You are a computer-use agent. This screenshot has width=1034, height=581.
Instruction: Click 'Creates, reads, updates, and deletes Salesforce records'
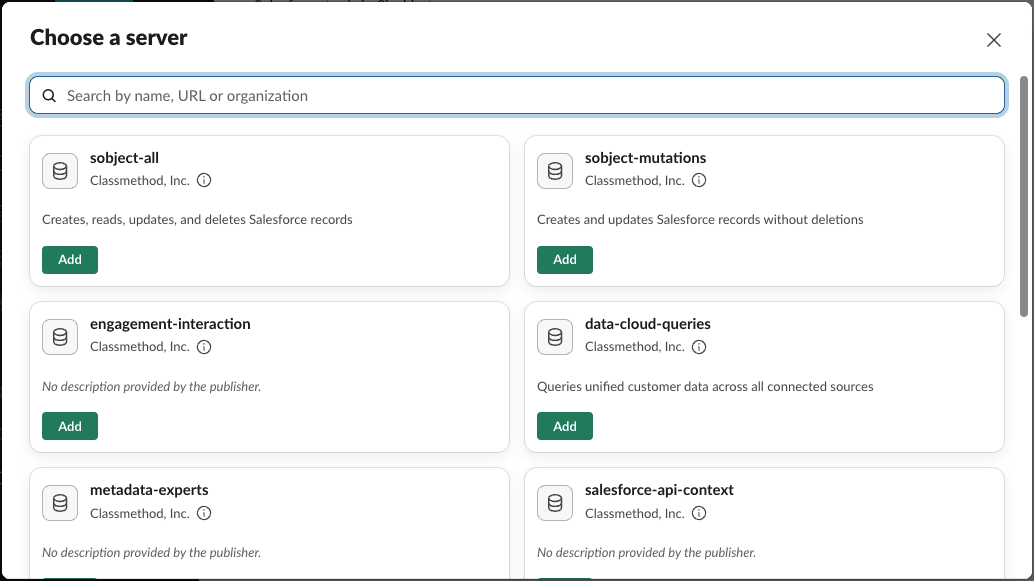point(197,220)
